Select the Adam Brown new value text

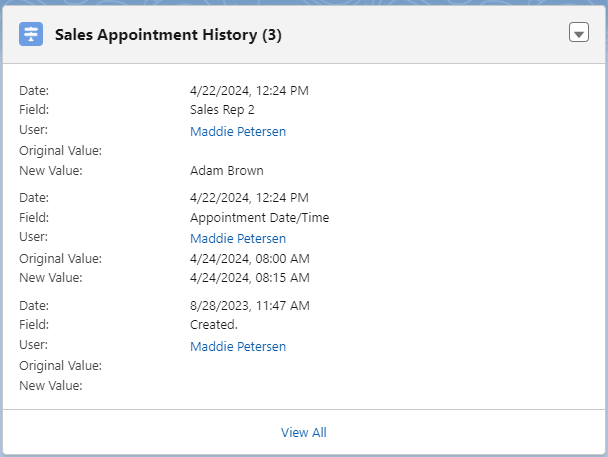click(x=226, y=171)
